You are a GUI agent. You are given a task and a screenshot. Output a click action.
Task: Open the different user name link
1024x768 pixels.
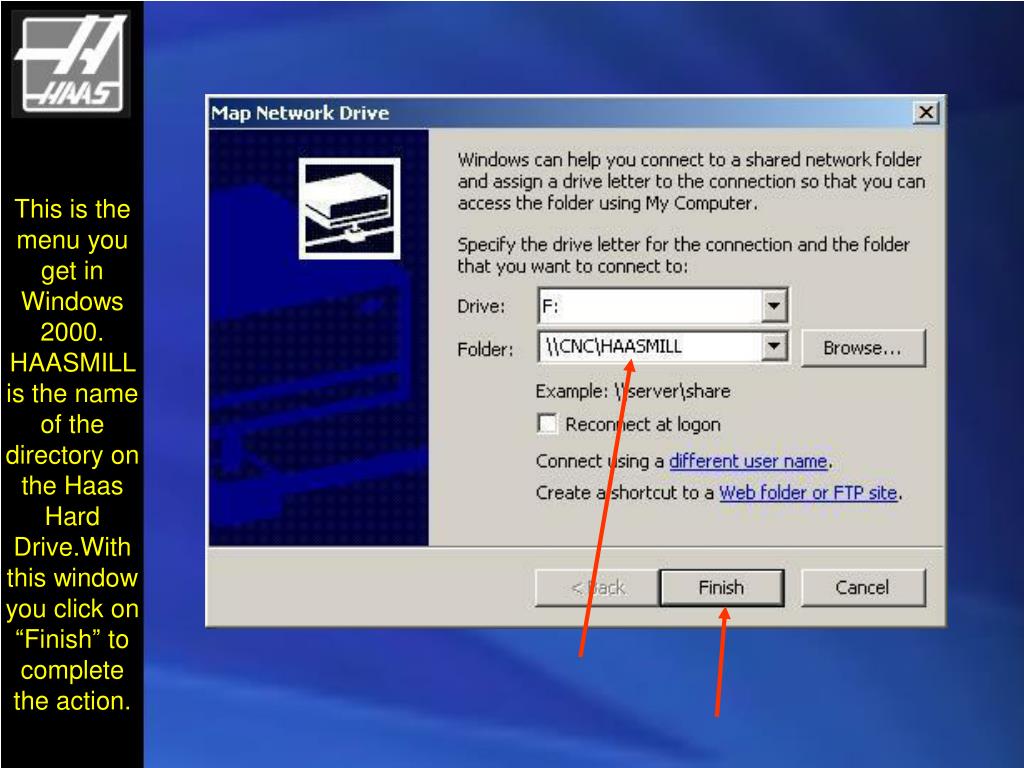[x=748, y=461]
